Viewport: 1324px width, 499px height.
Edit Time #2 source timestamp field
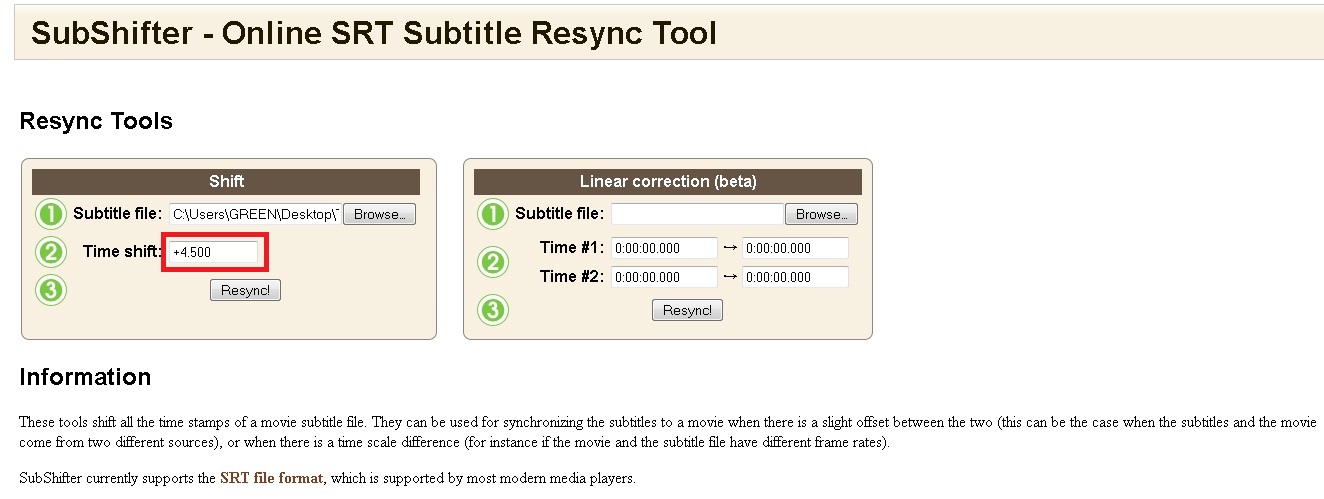pos(664,277)
